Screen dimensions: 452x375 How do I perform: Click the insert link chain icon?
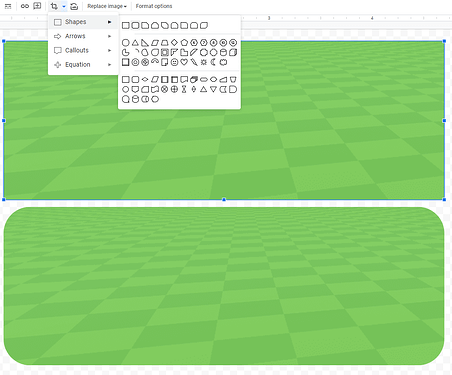point(25,6)
